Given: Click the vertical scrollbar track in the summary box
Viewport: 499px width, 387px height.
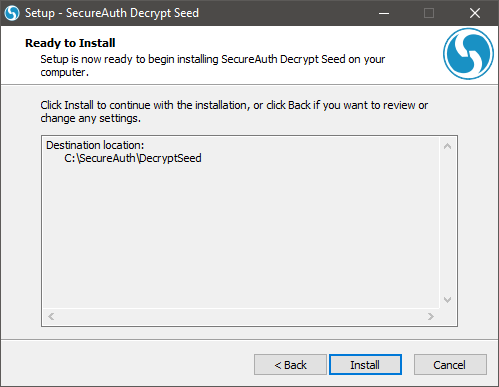Looking at the screenshot, I should tap(448, 223).
